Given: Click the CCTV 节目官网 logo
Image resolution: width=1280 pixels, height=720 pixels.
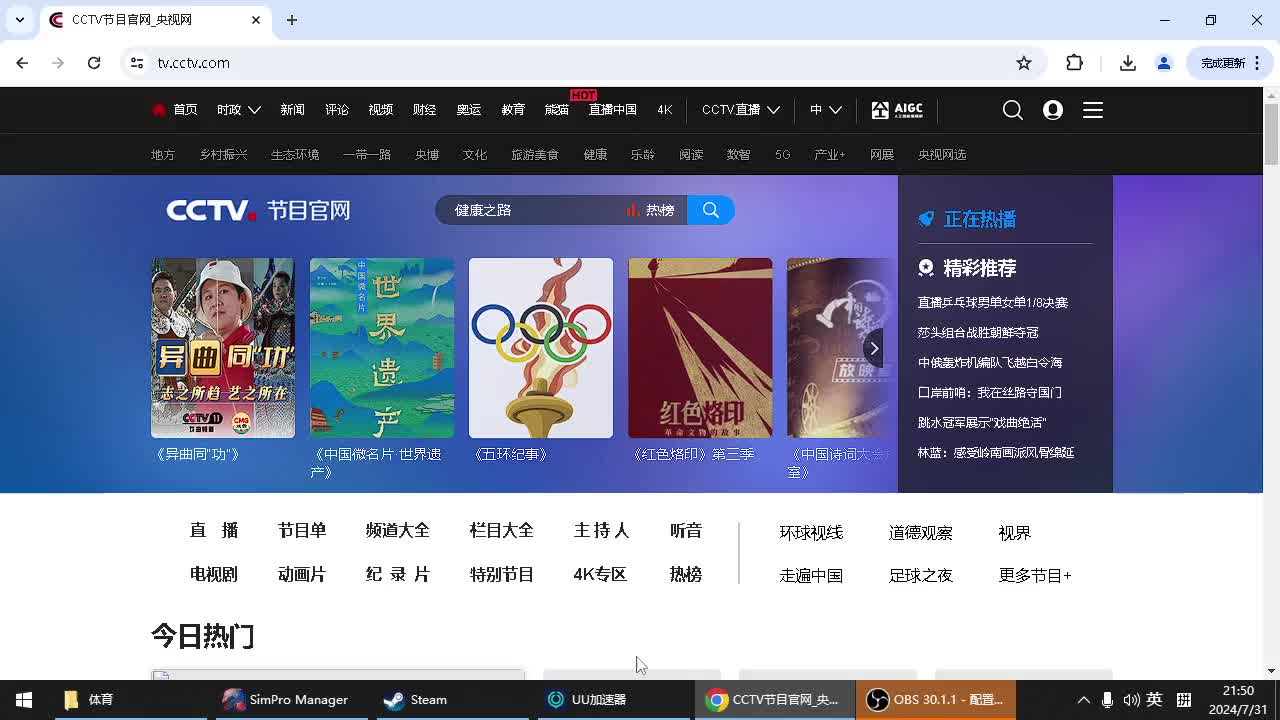Looking at the screenshot, I should point(258,210).
